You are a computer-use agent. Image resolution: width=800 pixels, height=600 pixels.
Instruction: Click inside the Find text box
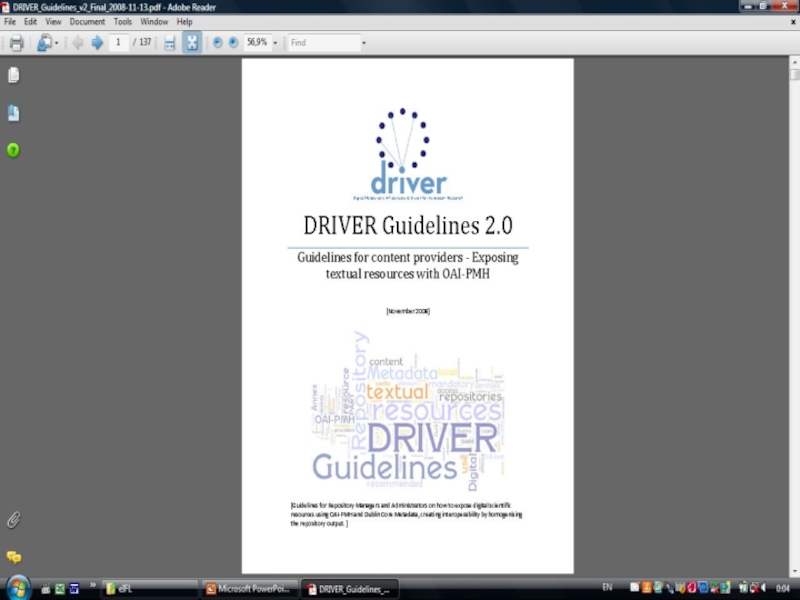click(323, 43)
